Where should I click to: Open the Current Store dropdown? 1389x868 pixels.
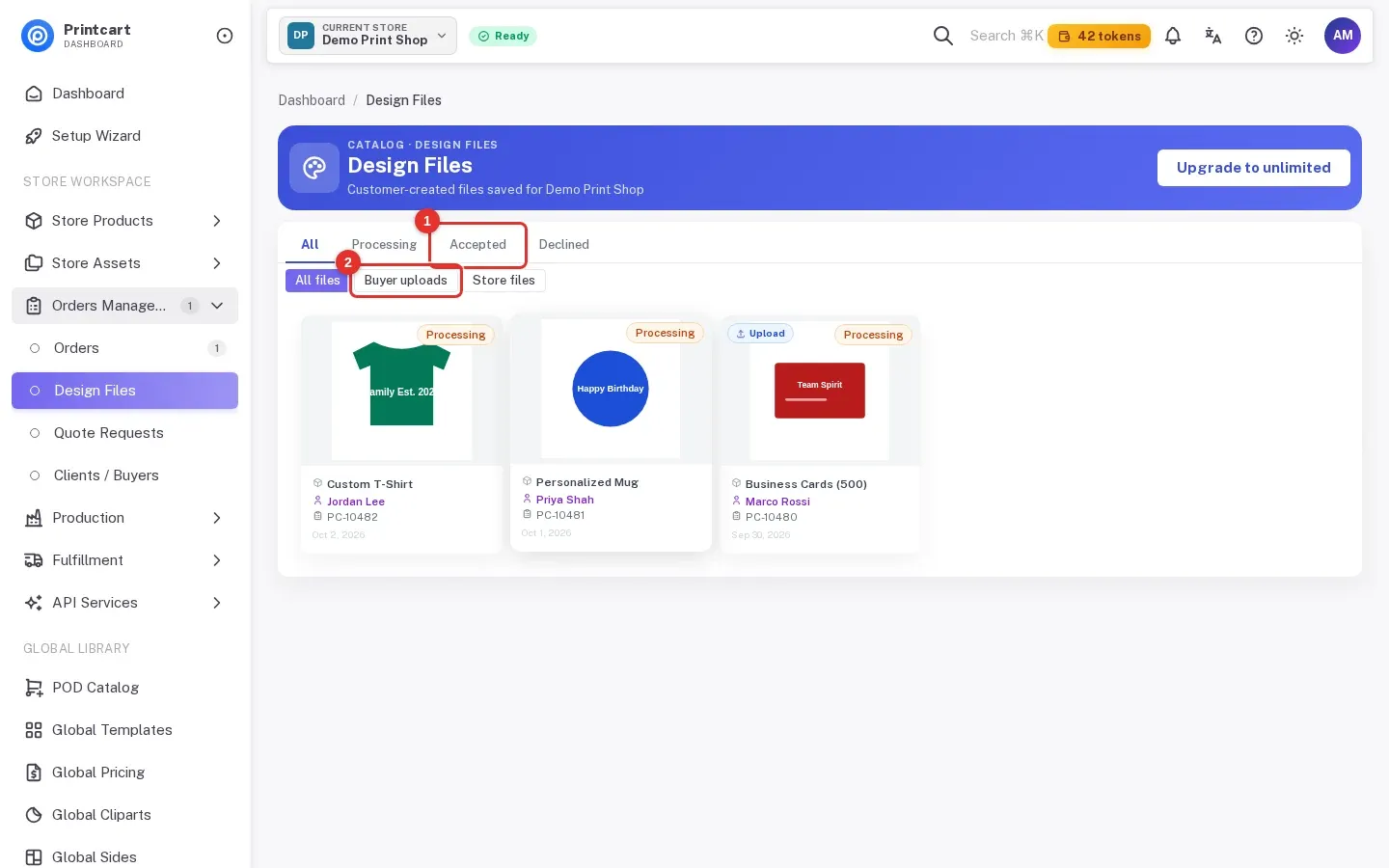point(368,36)
